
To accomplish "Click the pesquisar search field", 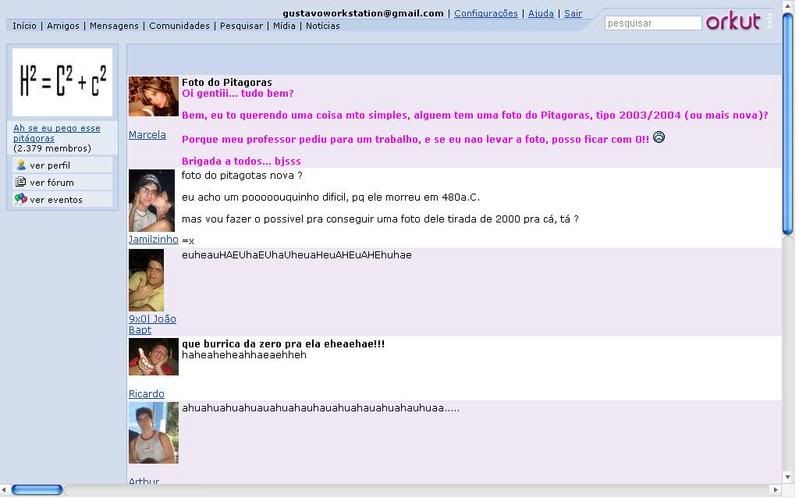I will (x=652, y=22).
